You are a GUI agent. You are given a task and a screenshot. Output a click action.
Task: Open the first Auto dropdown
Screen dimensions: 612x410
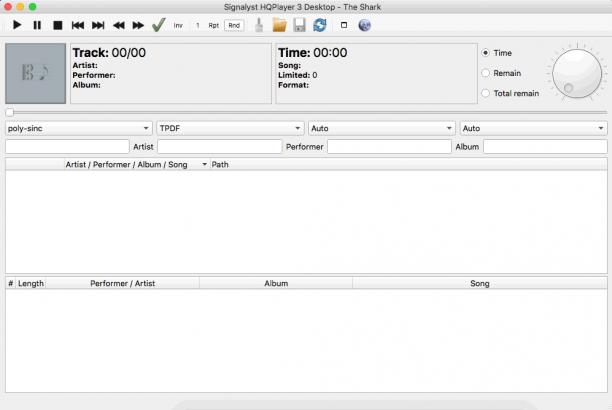(x=382, y=128)
